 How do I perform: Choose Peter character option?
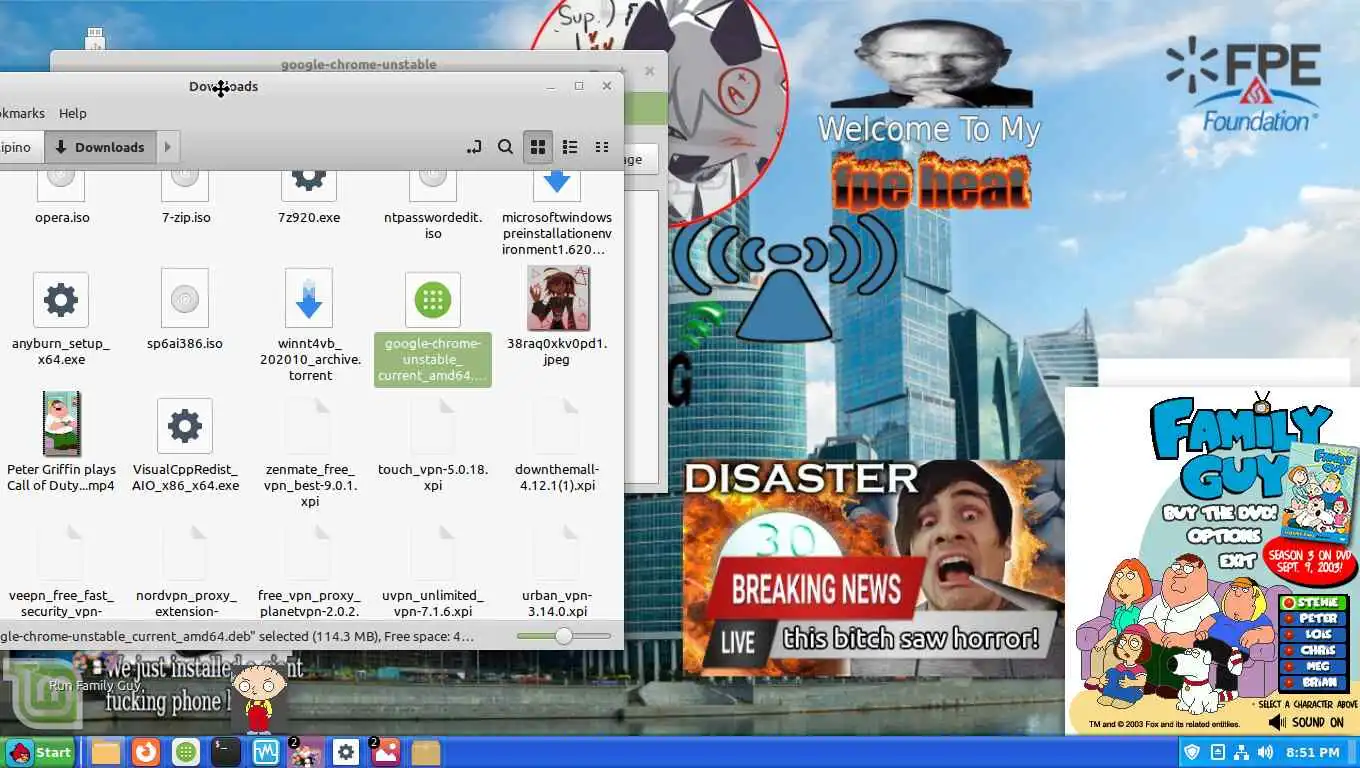click(x=1316, y=619)
